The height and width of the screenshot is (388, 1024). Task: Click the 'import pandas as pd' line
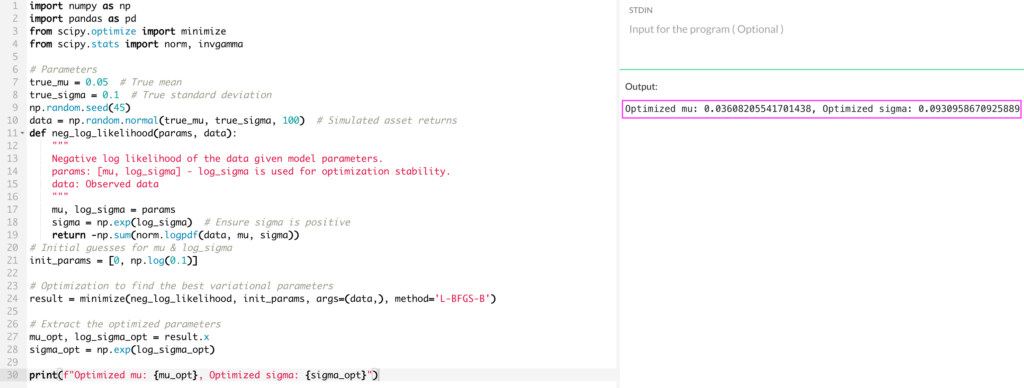tap(83, 18)
